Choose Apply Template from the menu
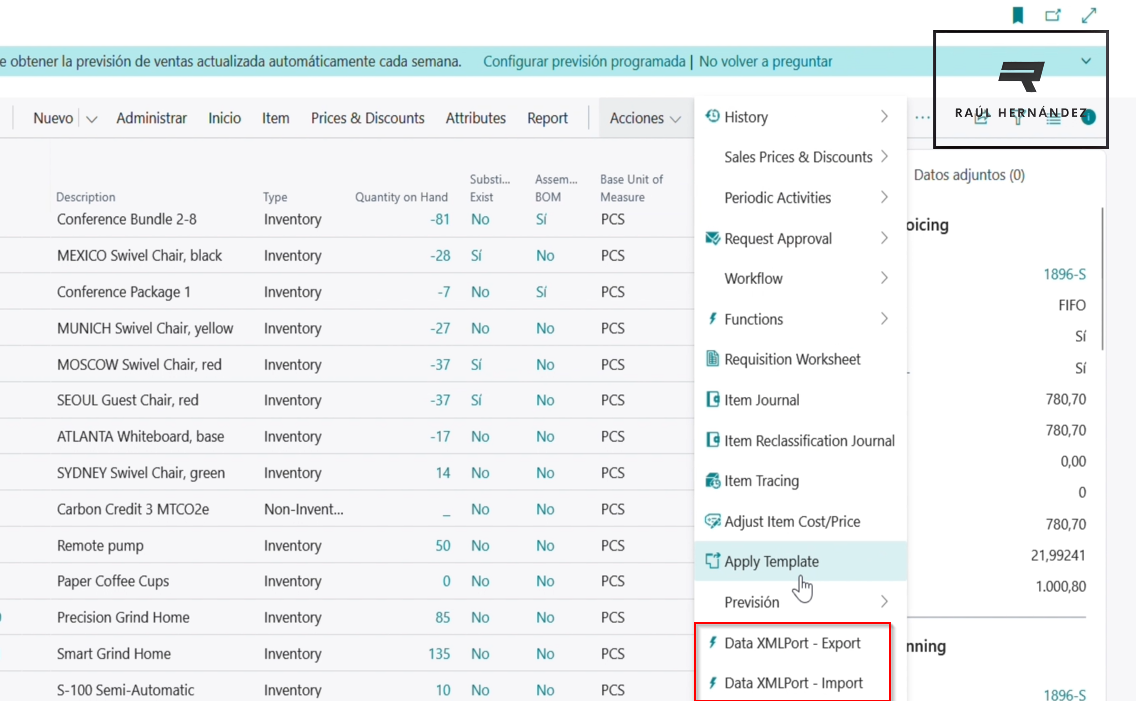This screenshot has height=701, width=1136. (771, 561)
